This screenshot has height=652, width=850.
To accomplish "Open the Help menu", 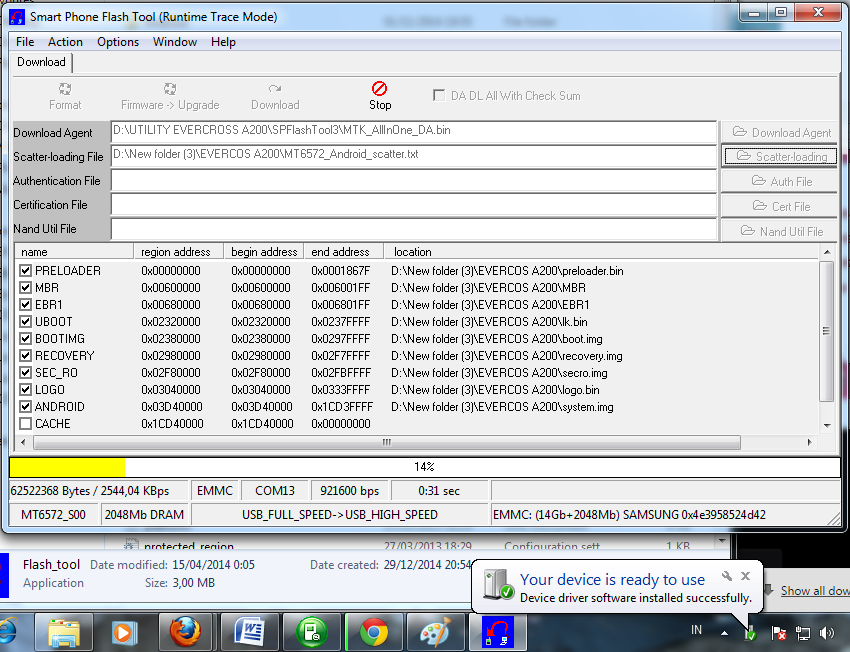I will (223, 42).
